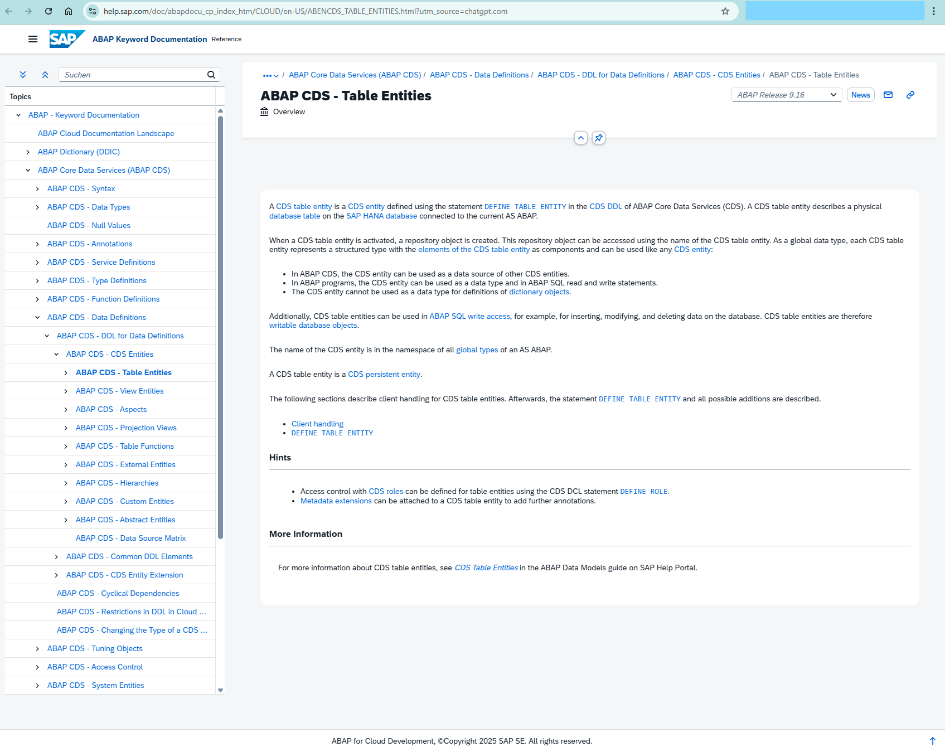Click the topics tree scrollbar thumb
Screen dimensions: 945x747
[221, 326]
